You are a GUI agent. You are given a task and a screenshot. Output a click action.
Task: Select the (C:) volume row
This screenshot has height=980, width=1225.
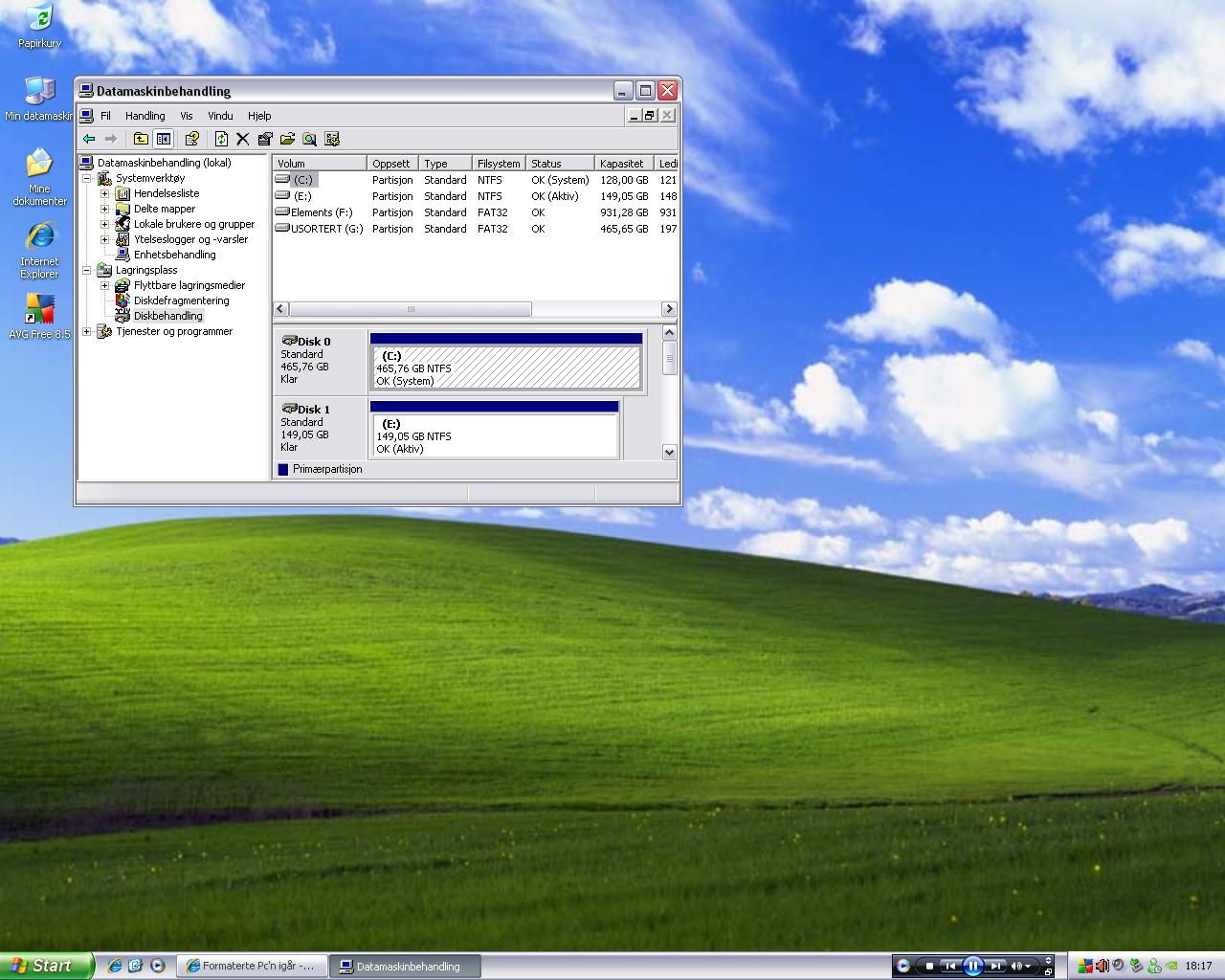(x=475, y=180)
